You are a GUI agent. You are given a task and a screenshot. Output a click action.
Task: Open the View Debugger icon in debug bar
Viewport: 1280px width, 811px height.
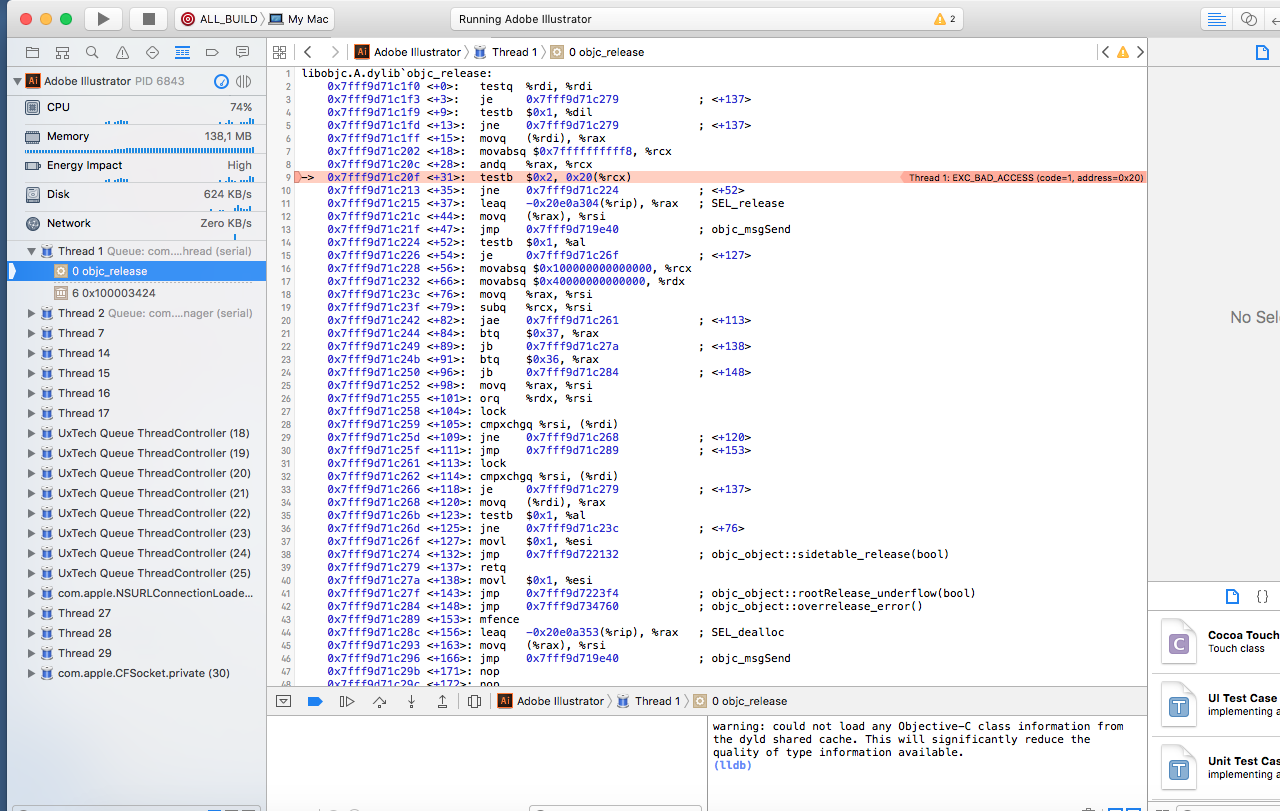(475, 701)
